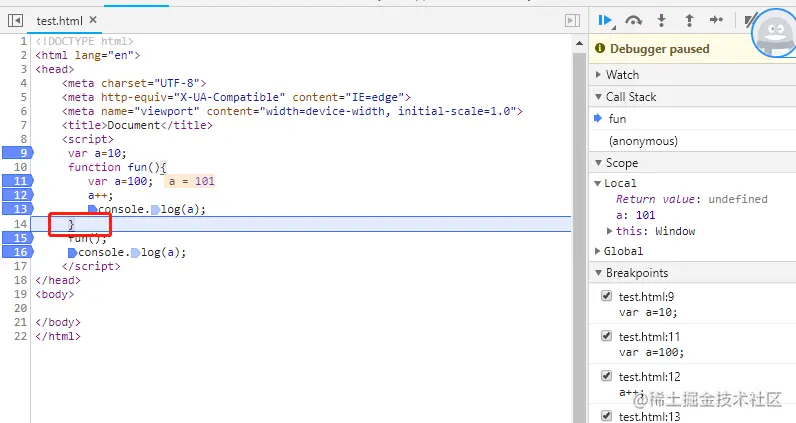Click the </script> closing tag line
796x423 pixels.
click(91, 266)
